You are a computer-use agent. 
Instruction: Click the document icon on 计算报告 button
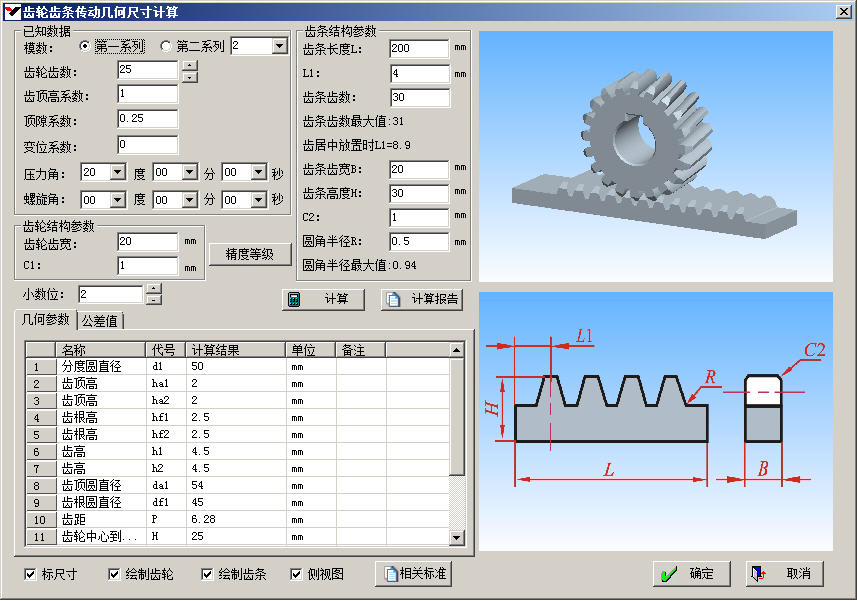point(394,299)
